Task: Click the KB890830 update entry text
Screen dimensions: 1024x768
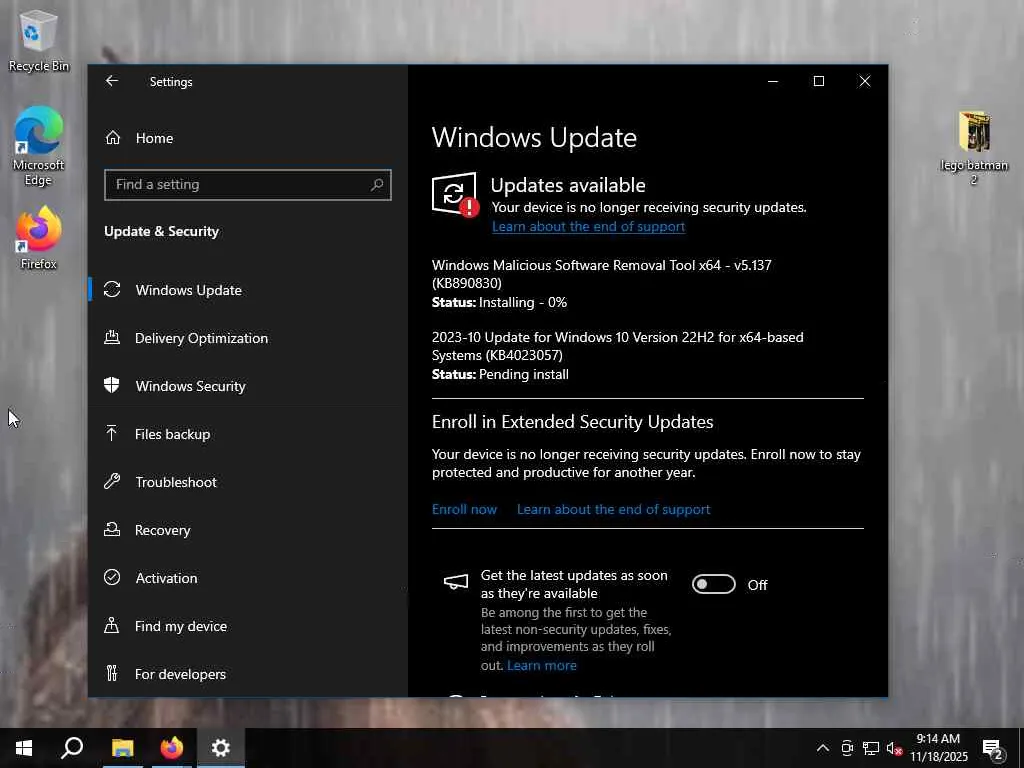Action: [601, 274]
